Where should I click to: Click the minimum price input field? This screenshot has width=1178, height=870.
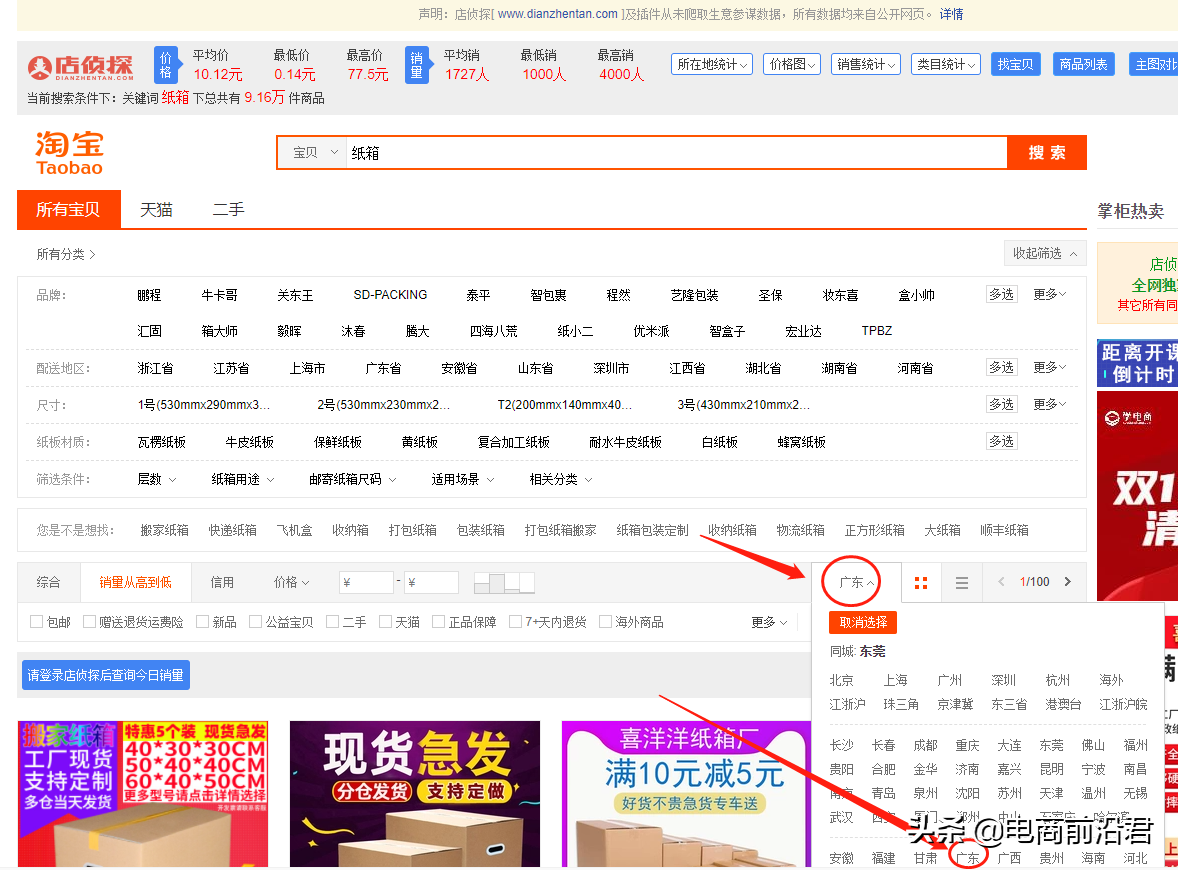(x=366, y=582)
